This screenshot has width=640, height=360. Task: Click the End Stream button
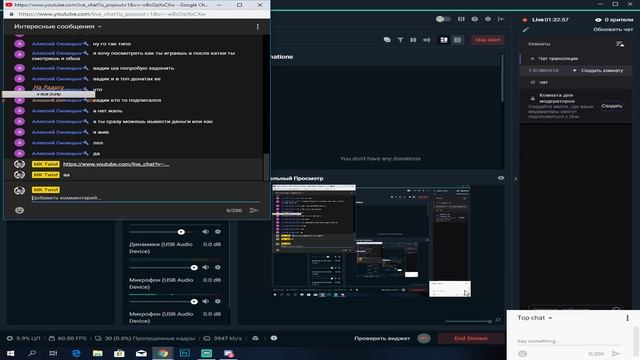(x=471, y=338)
